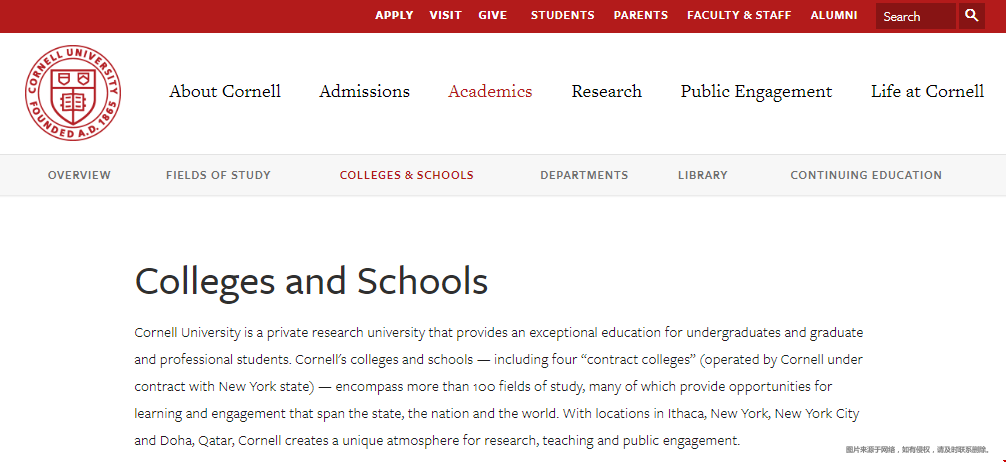Go to the Students page

pyautogui.click(x=563, y=15)
